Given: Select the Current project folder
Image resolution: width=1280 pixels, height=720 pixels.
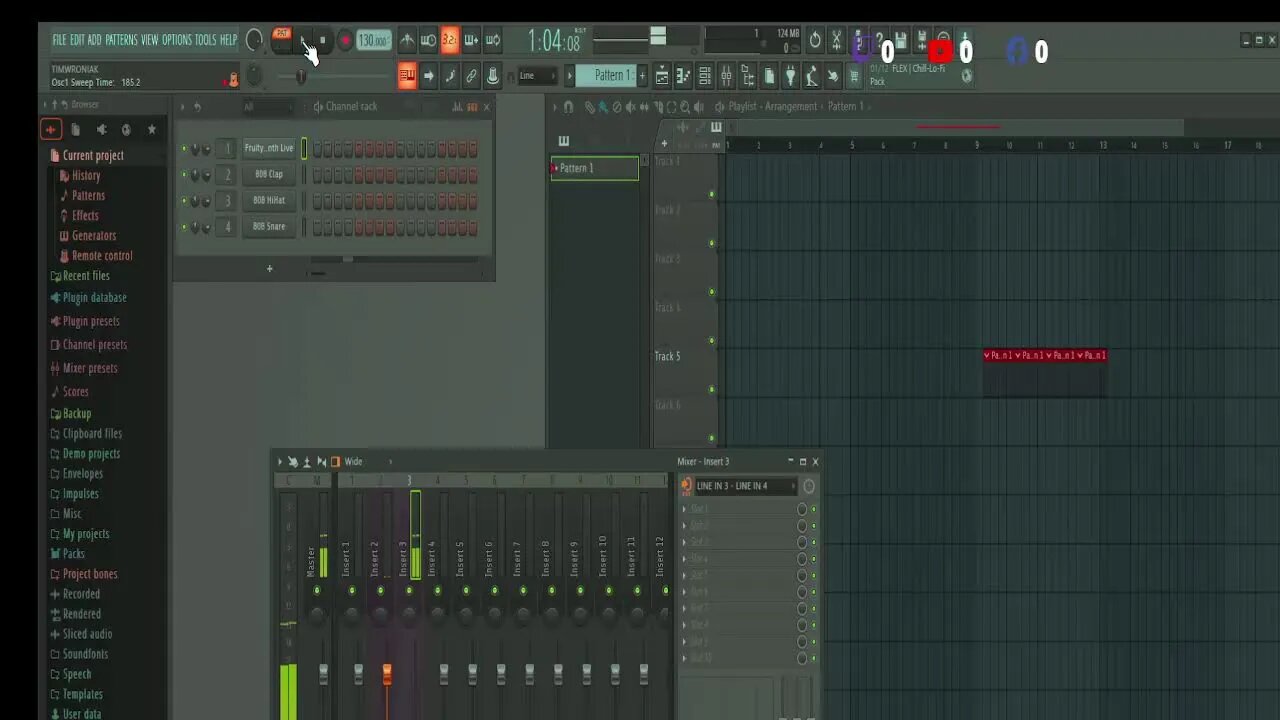Looking at the screenshot, I should point(93,155).
